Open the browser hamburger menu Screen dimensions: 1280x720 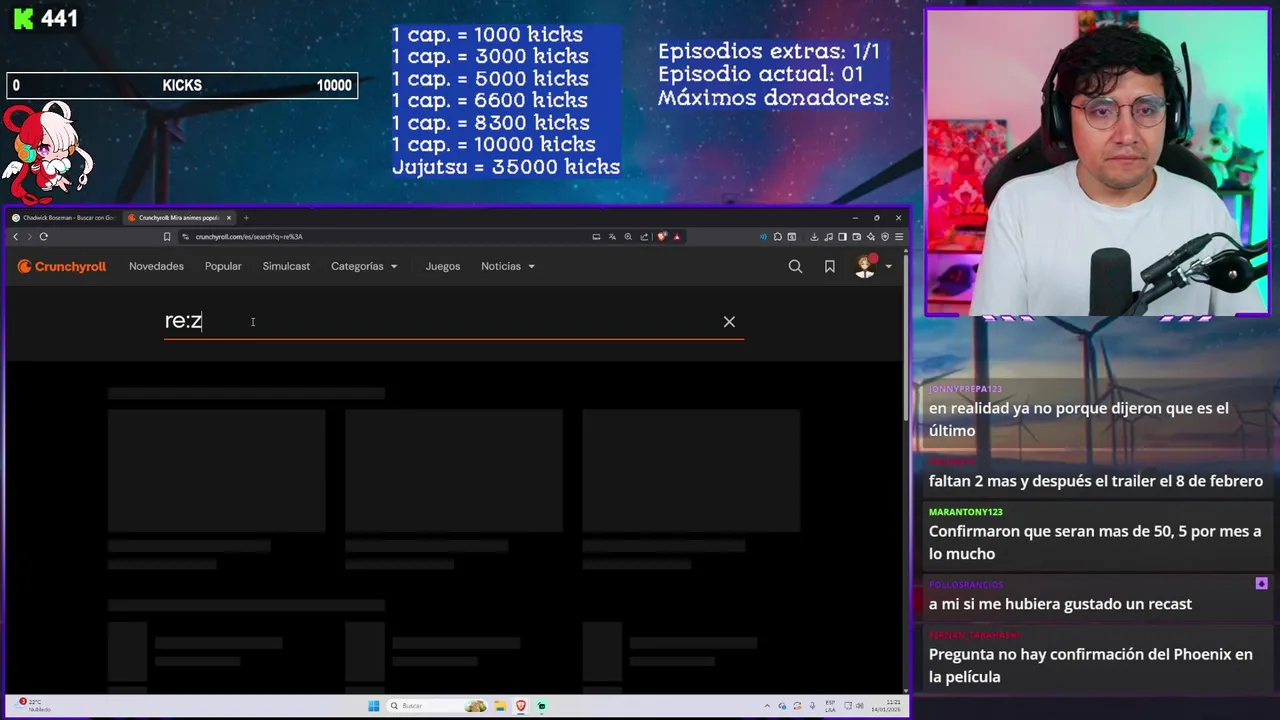pos(899,237)
